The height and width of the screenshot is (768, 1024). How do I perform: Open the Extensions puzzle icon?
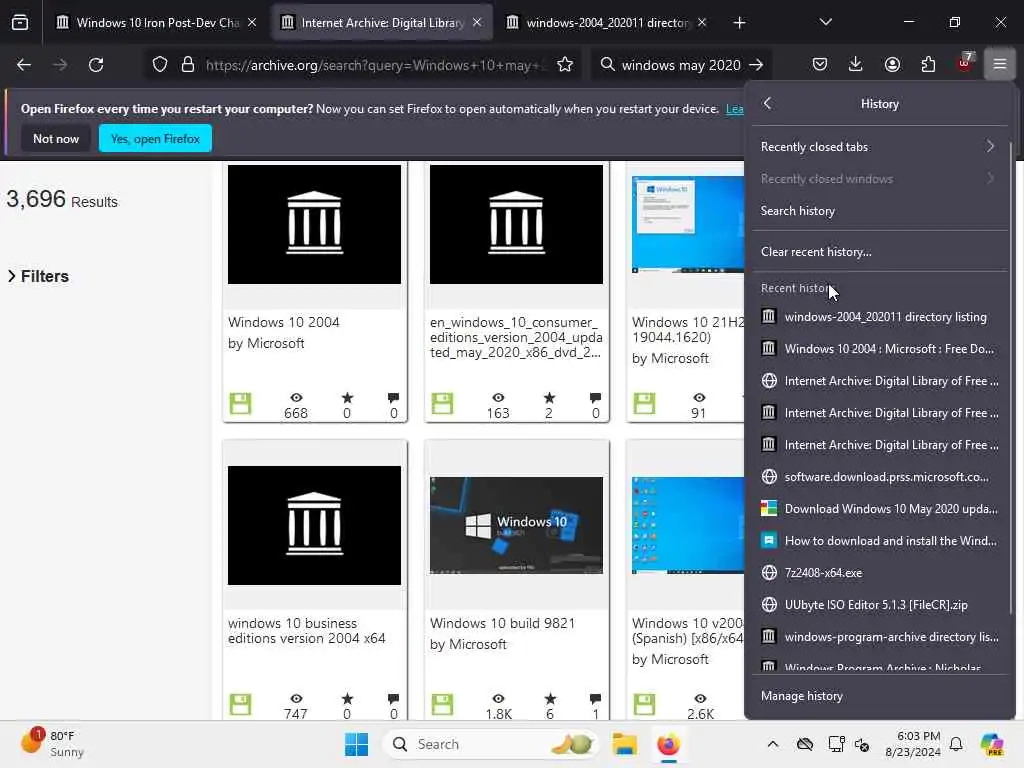928,65
